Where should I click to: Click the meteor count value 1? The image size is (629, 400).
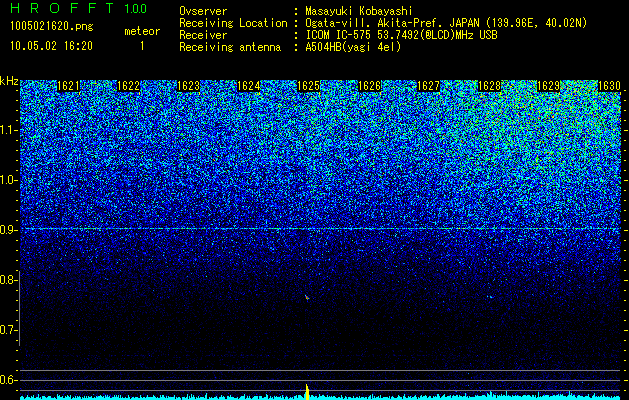[142, 46]
